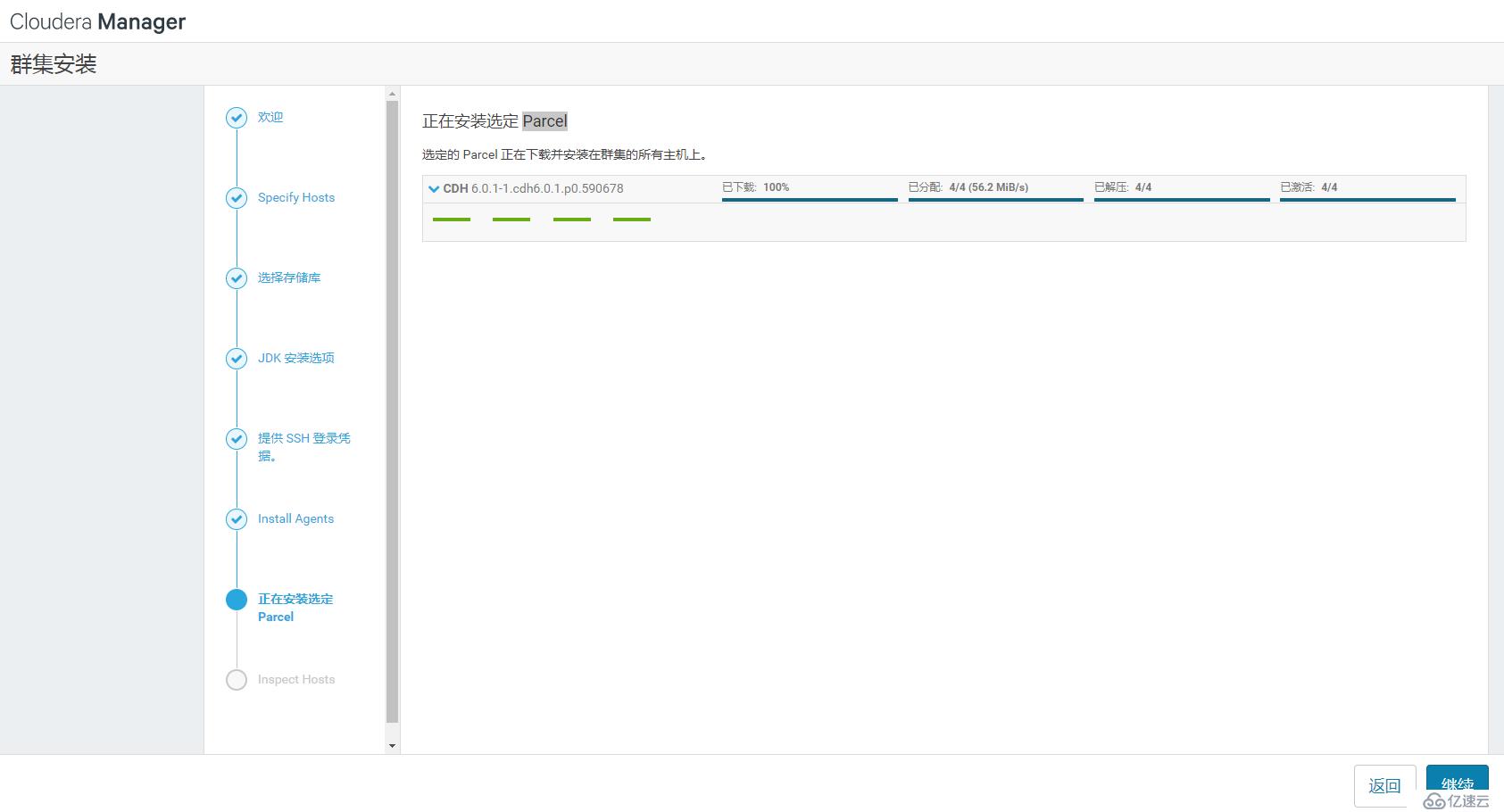Click the 已激活 4/4 progress bar
1504x812 pixels.
click(1367, 200)
